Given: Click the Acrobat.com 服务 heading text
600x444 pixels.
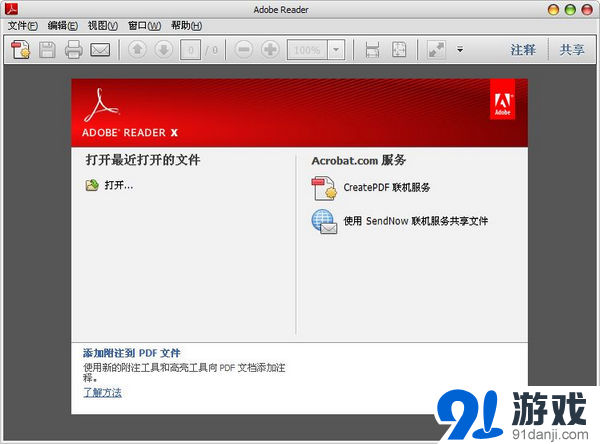Looking at the screenshot, I should tap(359, 160).
